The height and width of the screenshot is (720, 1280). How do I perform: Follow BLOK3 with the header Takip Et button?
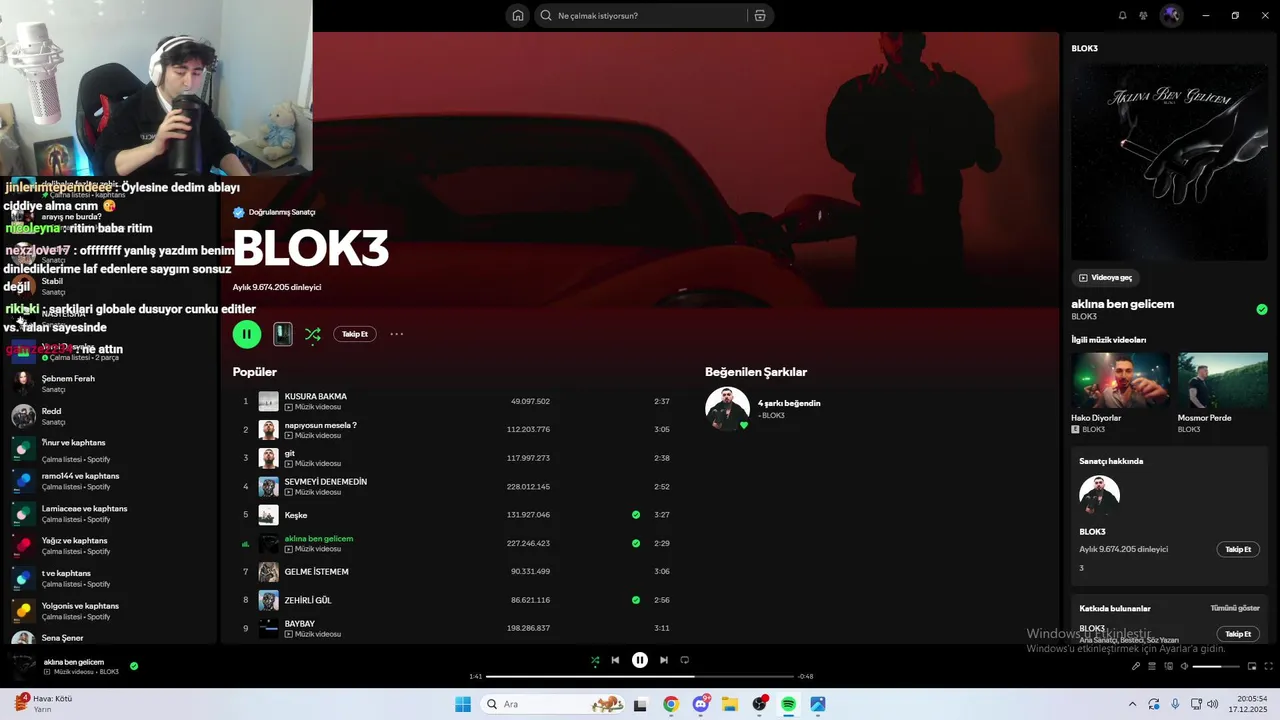[x=355, y=334]
